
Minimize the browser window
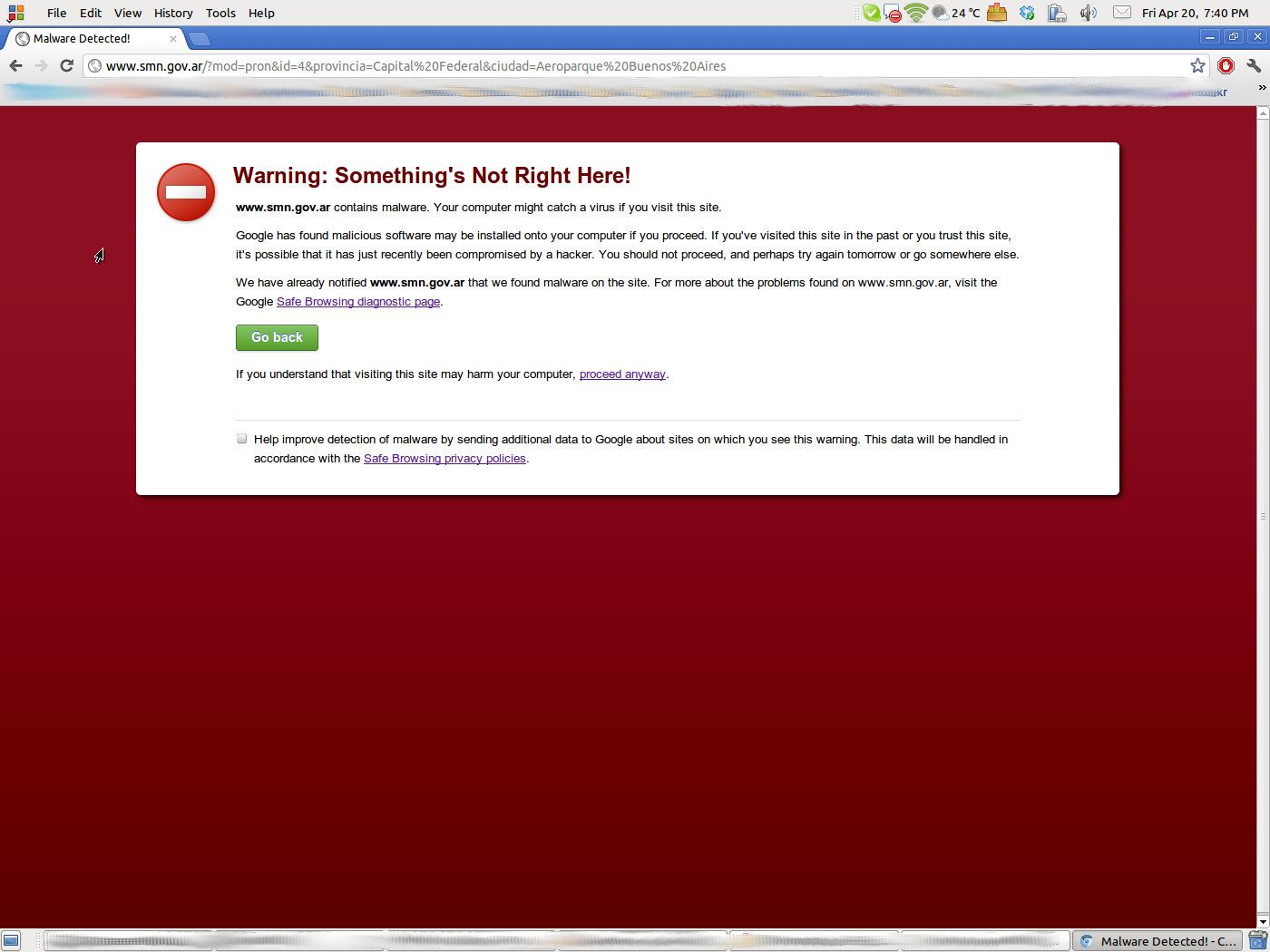coord(1210,37)
